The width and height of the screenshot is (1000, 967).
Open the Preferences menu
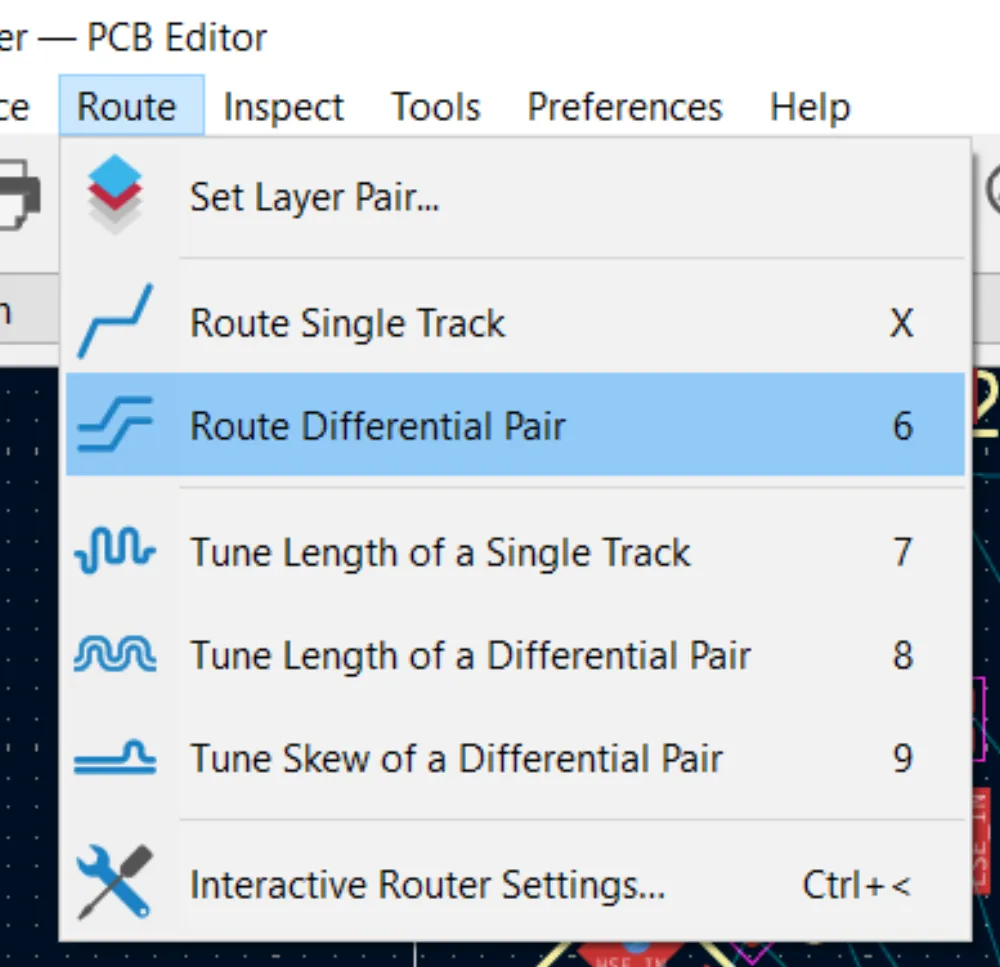[625, 107]
